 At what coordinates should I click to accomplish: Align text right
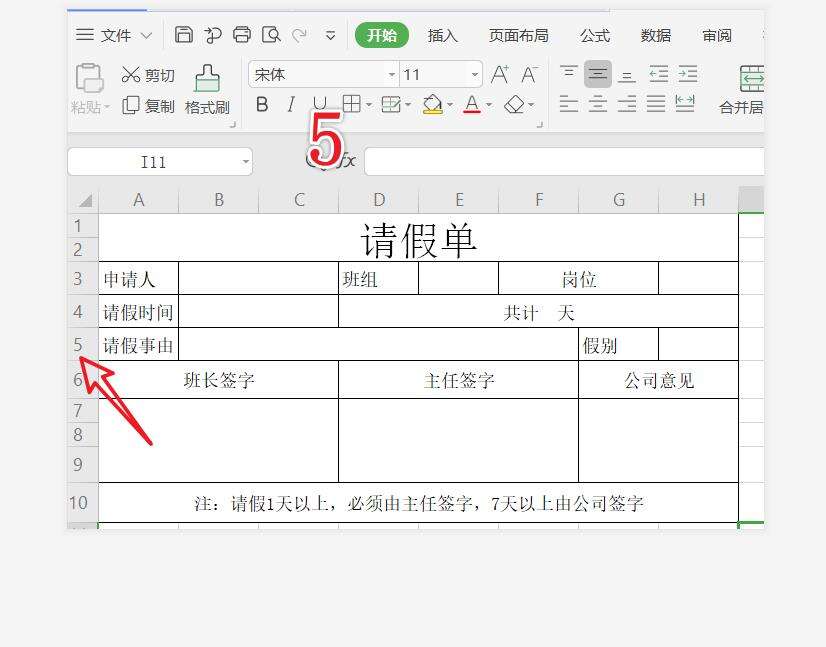tap(626, 104)
